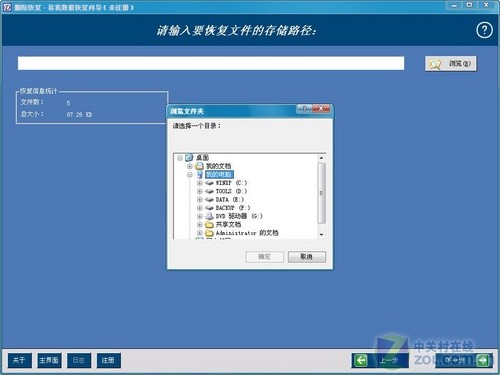Click 桌面 label in folder tree

point(202,157)
